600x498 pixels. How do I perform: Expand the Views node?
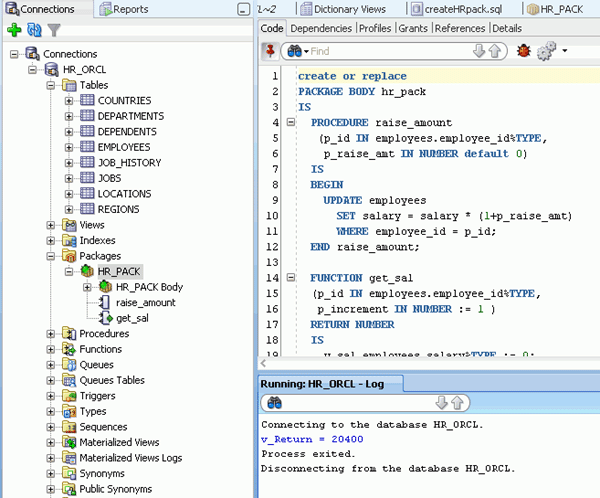tap(51, 225)
